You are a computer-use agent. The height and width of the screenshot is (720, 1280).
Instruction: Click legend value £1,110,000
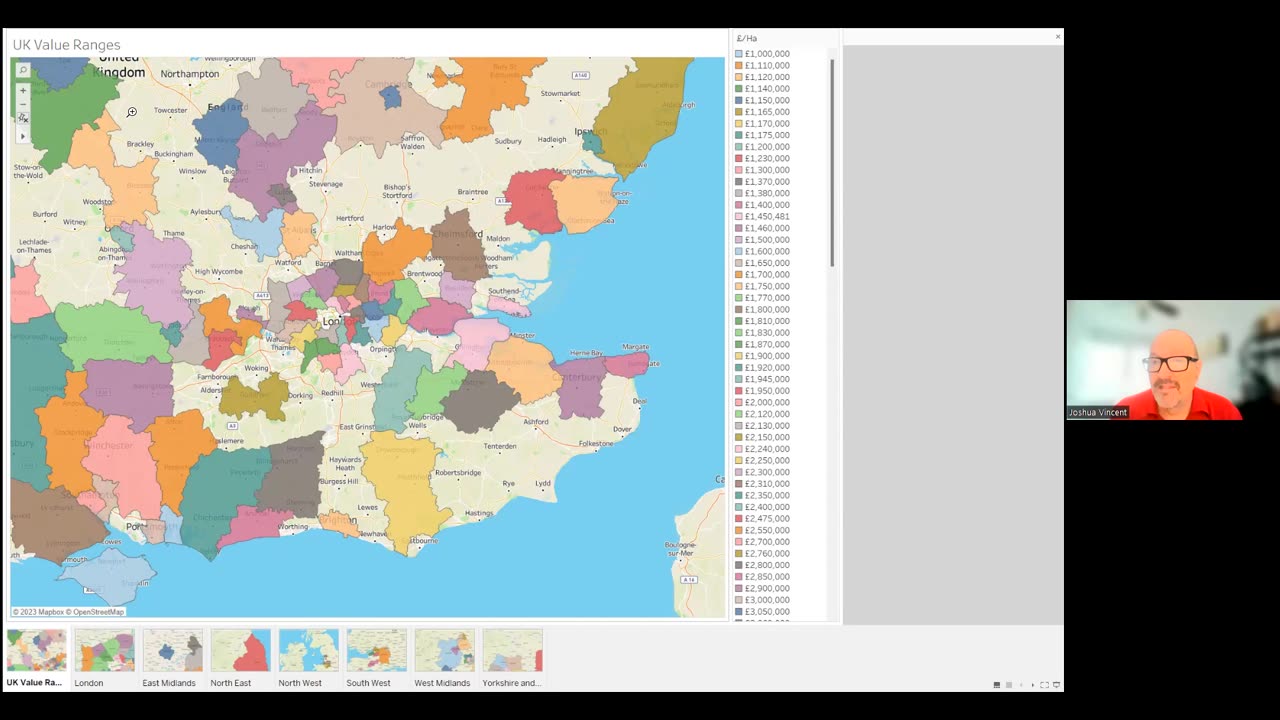(x=767, y=65)
